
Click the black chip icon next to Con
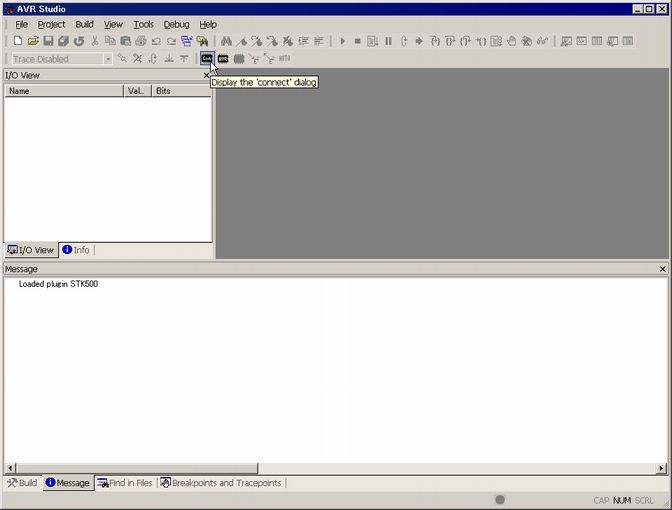223,59
